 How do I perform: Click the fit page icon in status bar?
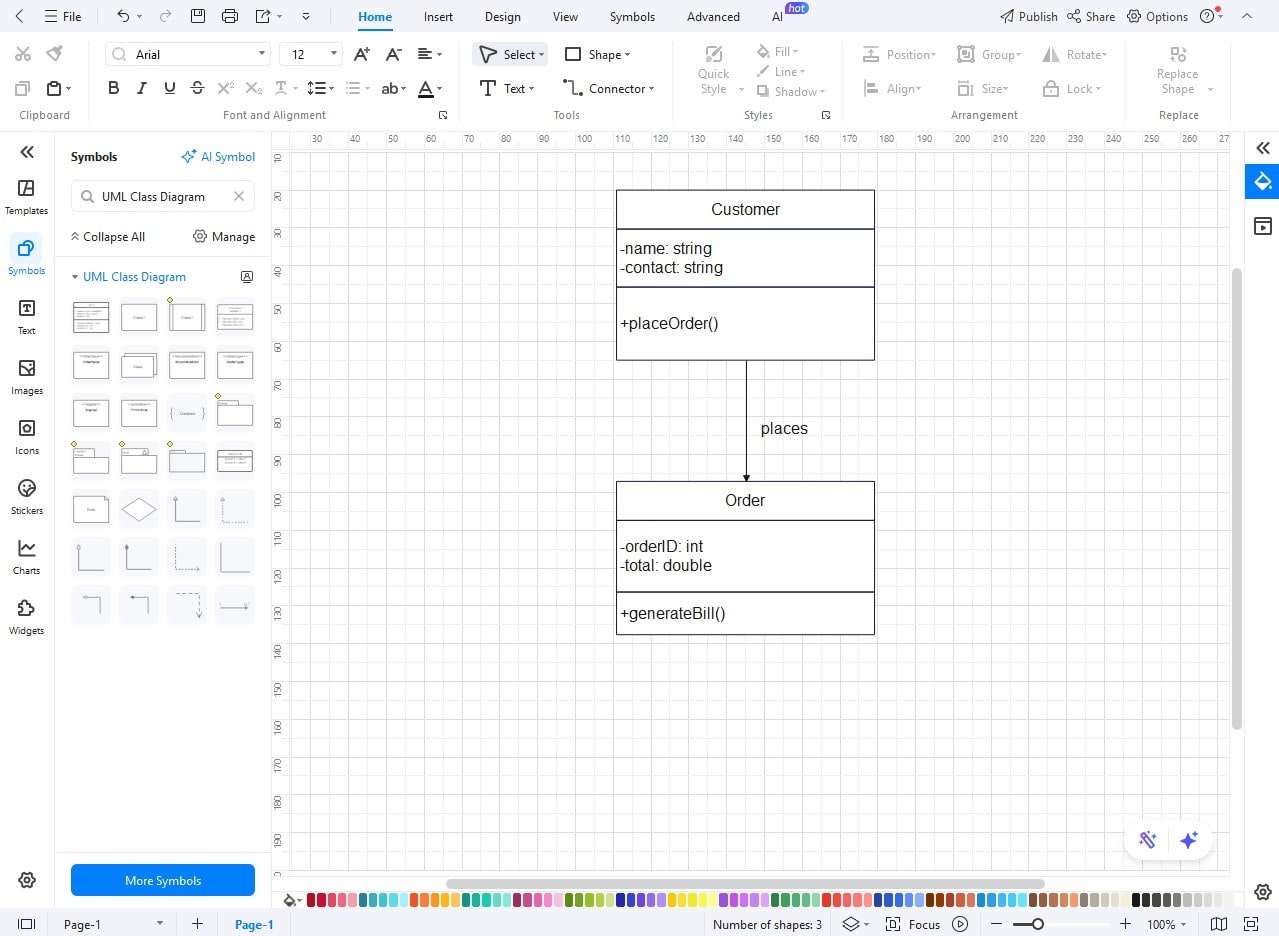[x=1251, y=924]
